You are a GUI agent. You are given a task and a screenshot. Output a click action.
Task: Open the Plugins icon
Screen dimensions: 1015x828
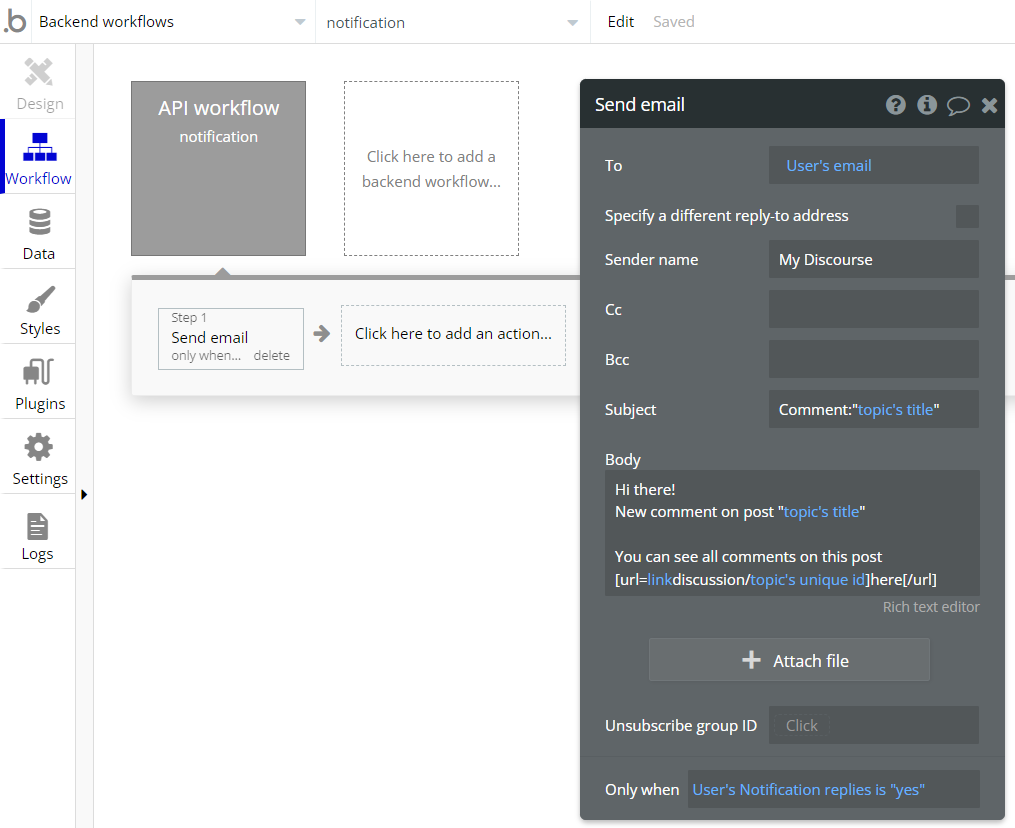tap(39, 374)
